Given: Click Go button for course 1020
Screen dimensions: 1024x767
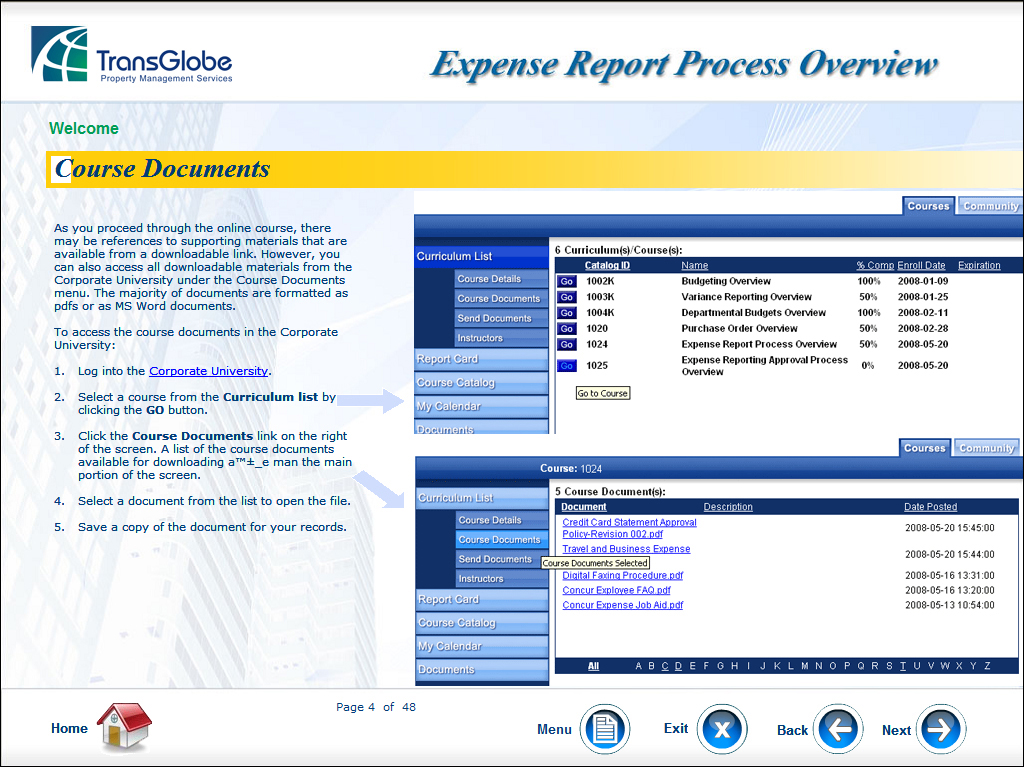Looking at the screenshot, I should pyautogui.click(x=567, y=329).
